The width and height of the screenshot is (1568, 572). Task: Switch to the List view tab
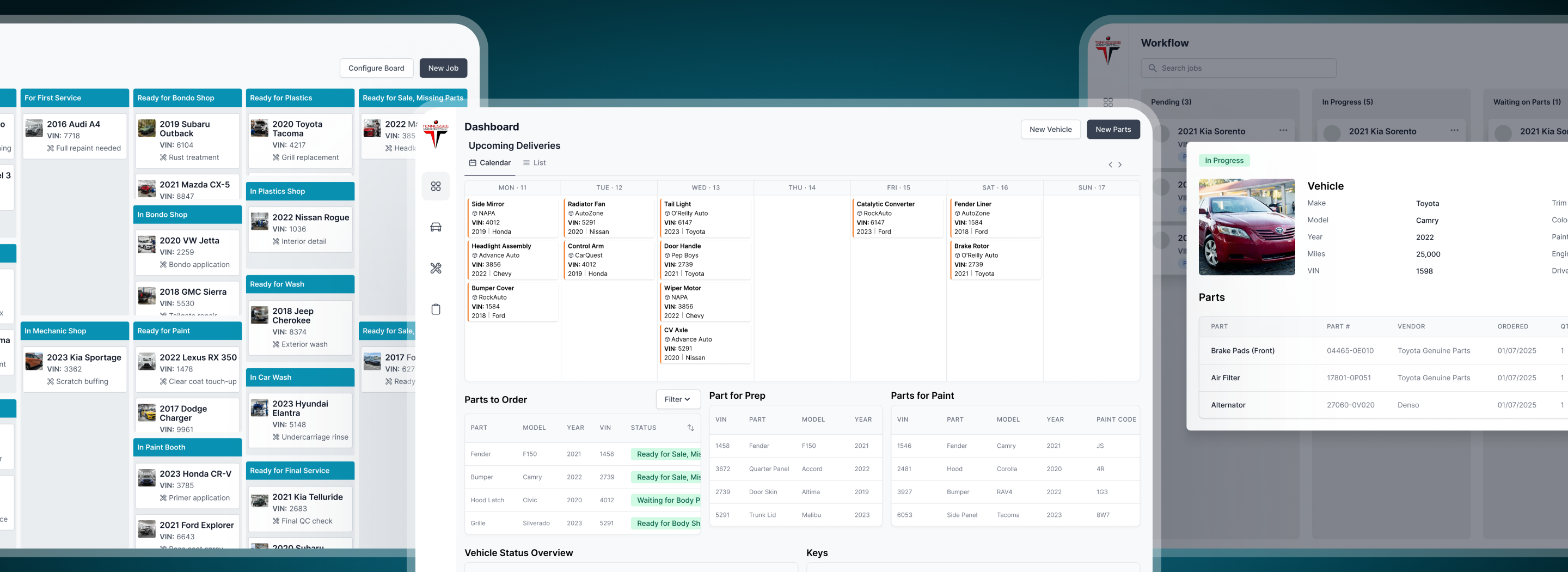(535, 163)
